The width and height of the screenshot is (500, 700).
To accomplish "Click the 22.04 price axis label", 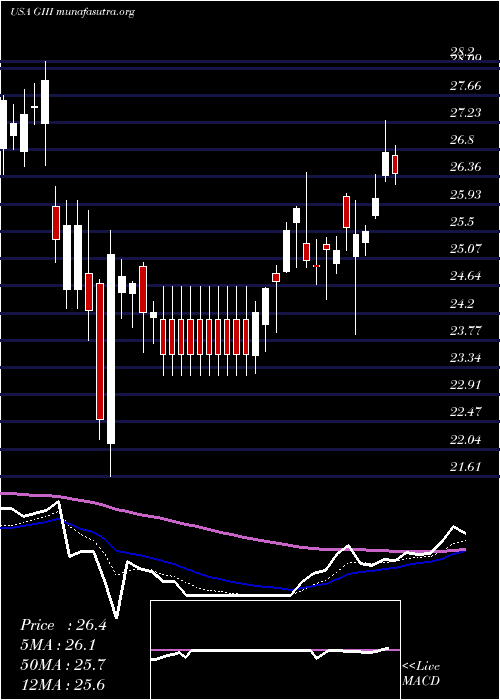I will pos(466,440).
